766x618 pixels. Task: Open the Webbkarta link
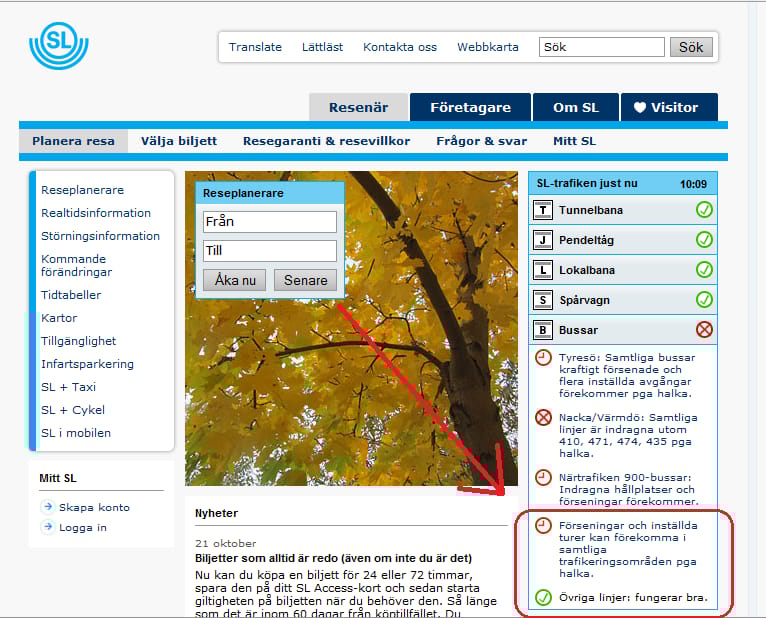pos(488,47)
